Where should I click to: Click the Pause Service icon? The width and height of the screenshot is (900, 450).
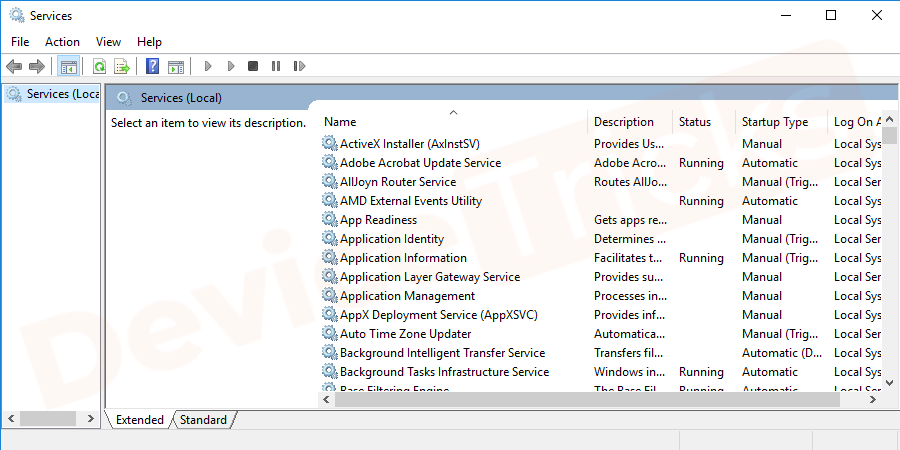click(276, 67)
